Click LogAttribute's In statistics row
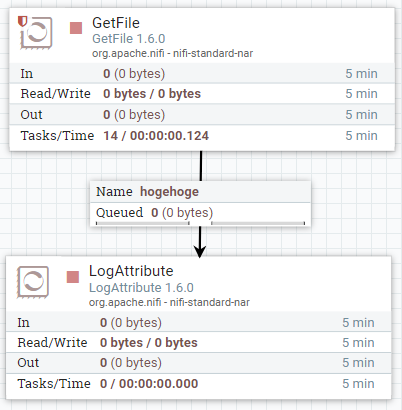Screen dimensions: 402x410 click(x=199, y=322)
